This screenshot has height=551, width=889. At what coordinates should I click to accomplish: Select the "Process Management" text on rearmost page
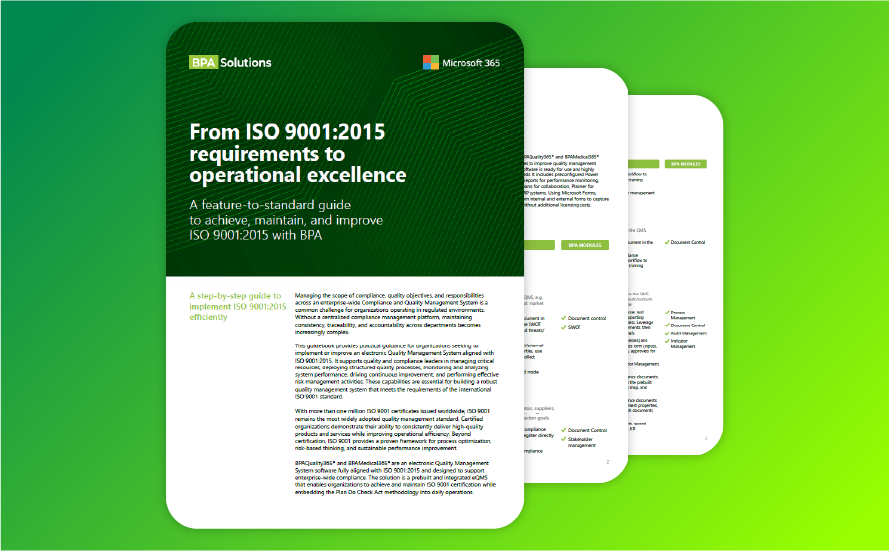tap(683, 315)
